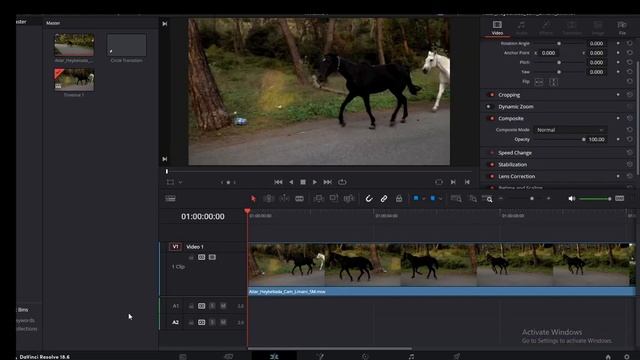Viewport: 640px width, 360px height.
Task: Switch to the Effects inspector tab
Action: 546,28
